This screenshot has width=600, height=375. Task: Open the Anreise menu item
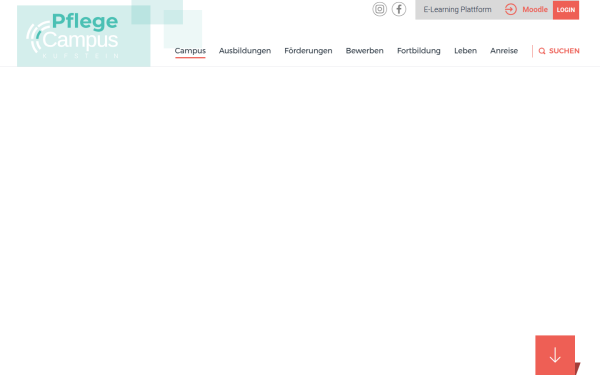tap(504, 51)
